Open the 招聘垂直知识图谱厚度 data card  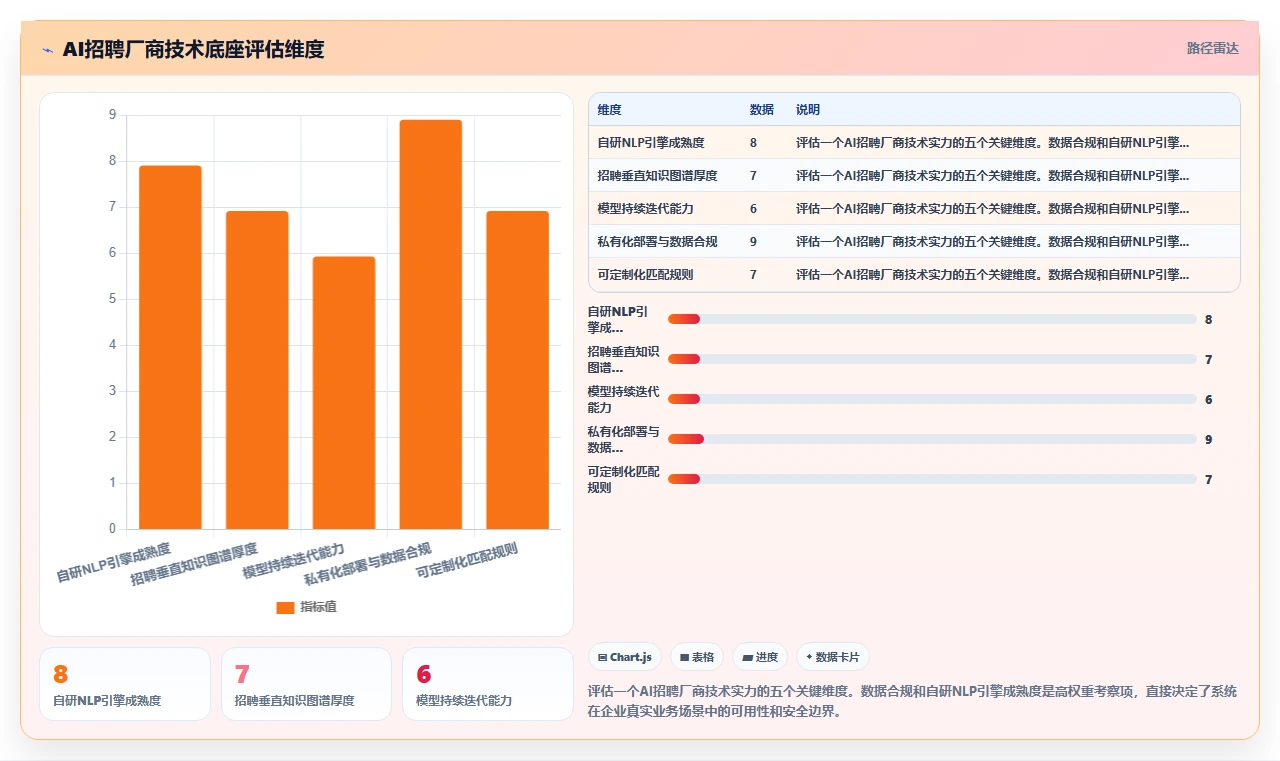tap(306, 684)
